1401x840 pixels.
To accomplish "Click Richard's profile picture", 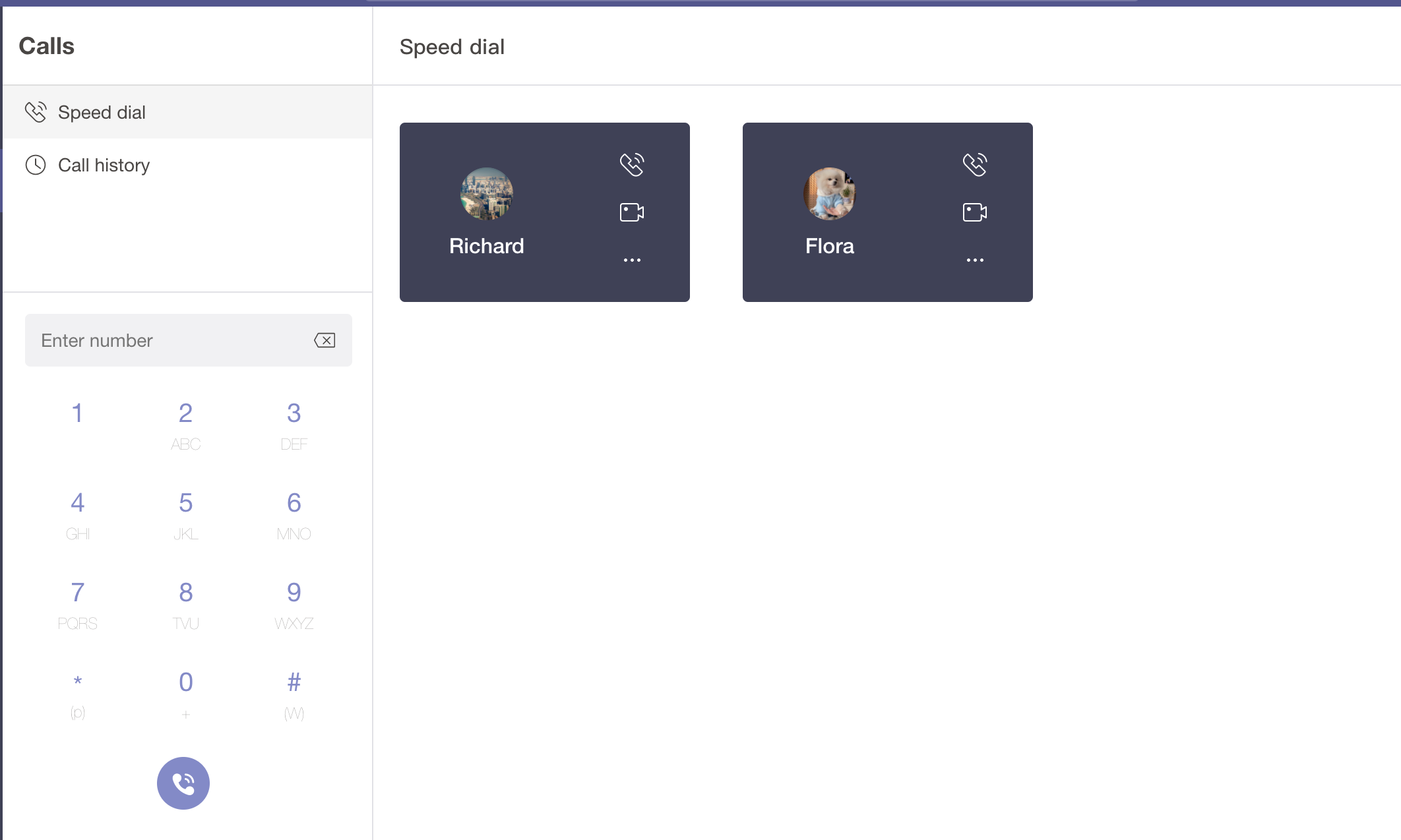I will [x=487, y=194].
